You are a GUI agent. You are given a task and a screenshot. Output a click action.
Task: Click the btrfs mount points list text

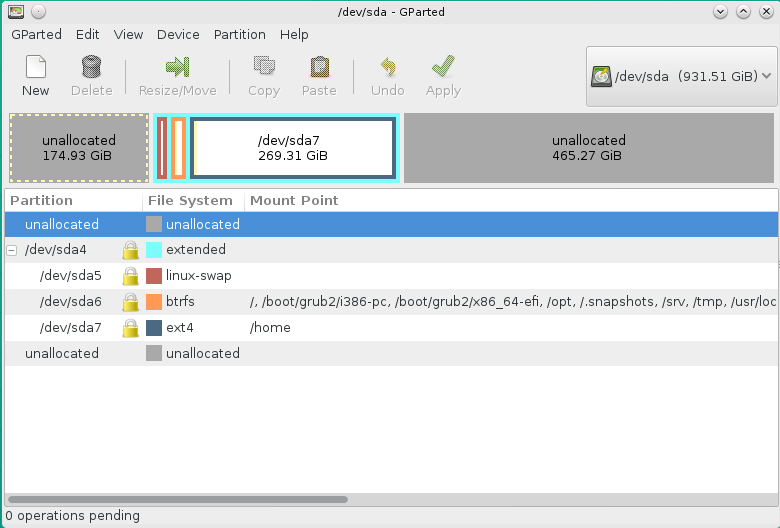(x=513, y=302)
